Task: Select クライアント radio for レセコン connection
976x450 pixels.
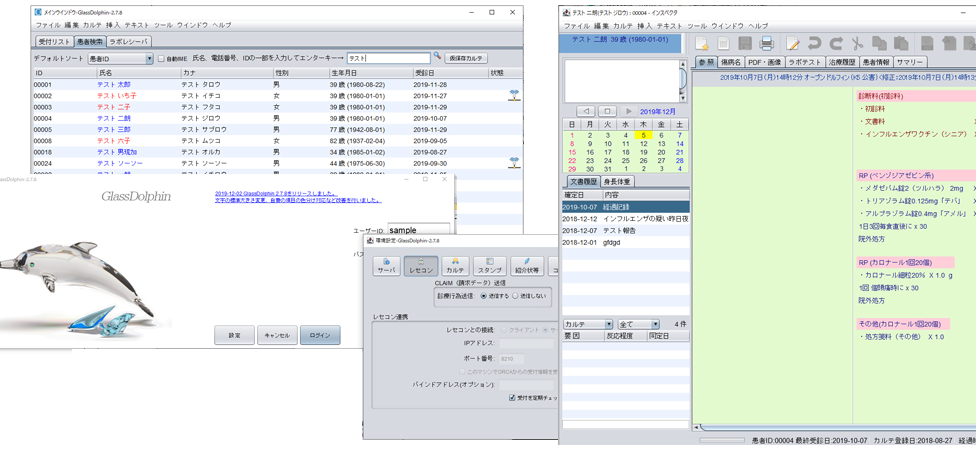Action: pos(504,329)
